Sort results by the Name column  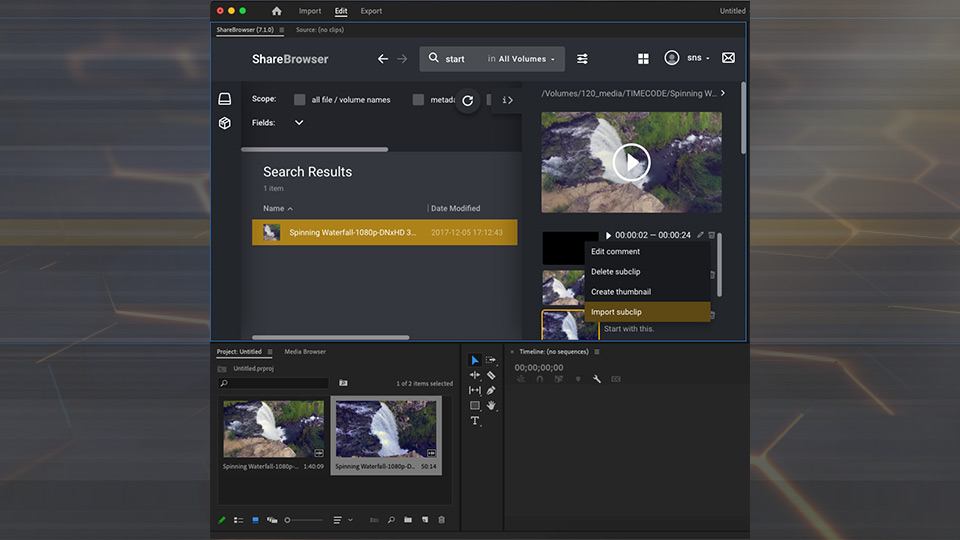click(278, 208)
